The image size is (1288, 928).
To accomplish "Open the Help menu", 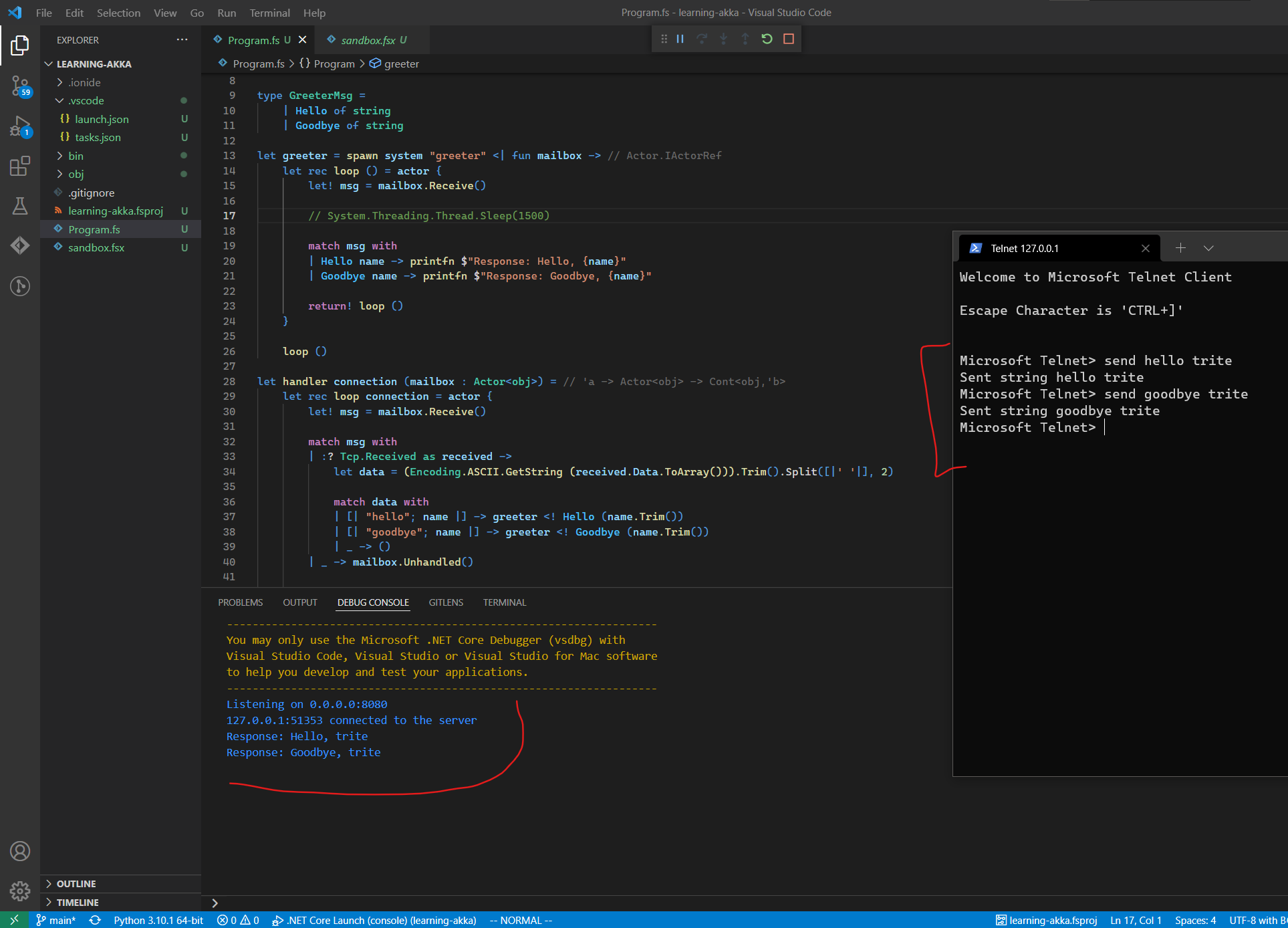I will [314, 13].
